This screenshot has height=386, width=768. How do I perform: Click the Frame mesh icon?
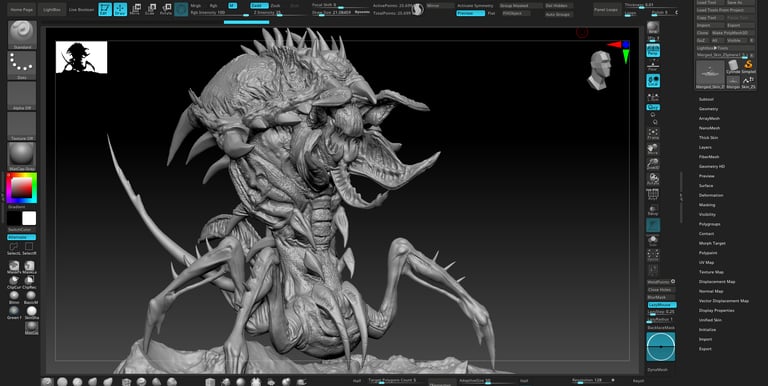(653, 134)
